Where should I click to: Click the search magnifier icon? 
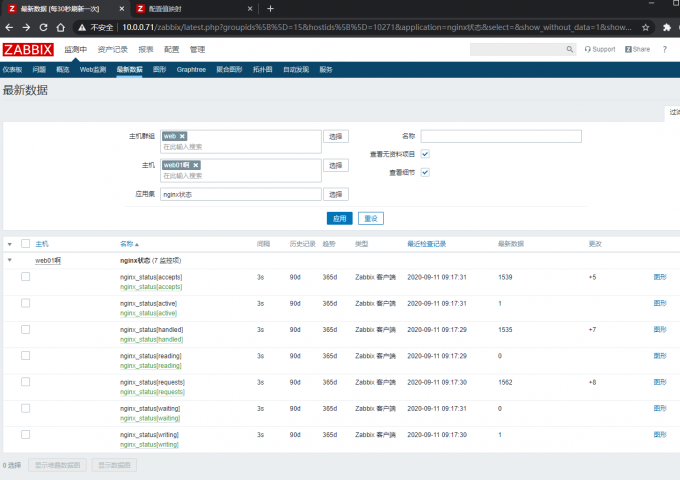(569, 49)
